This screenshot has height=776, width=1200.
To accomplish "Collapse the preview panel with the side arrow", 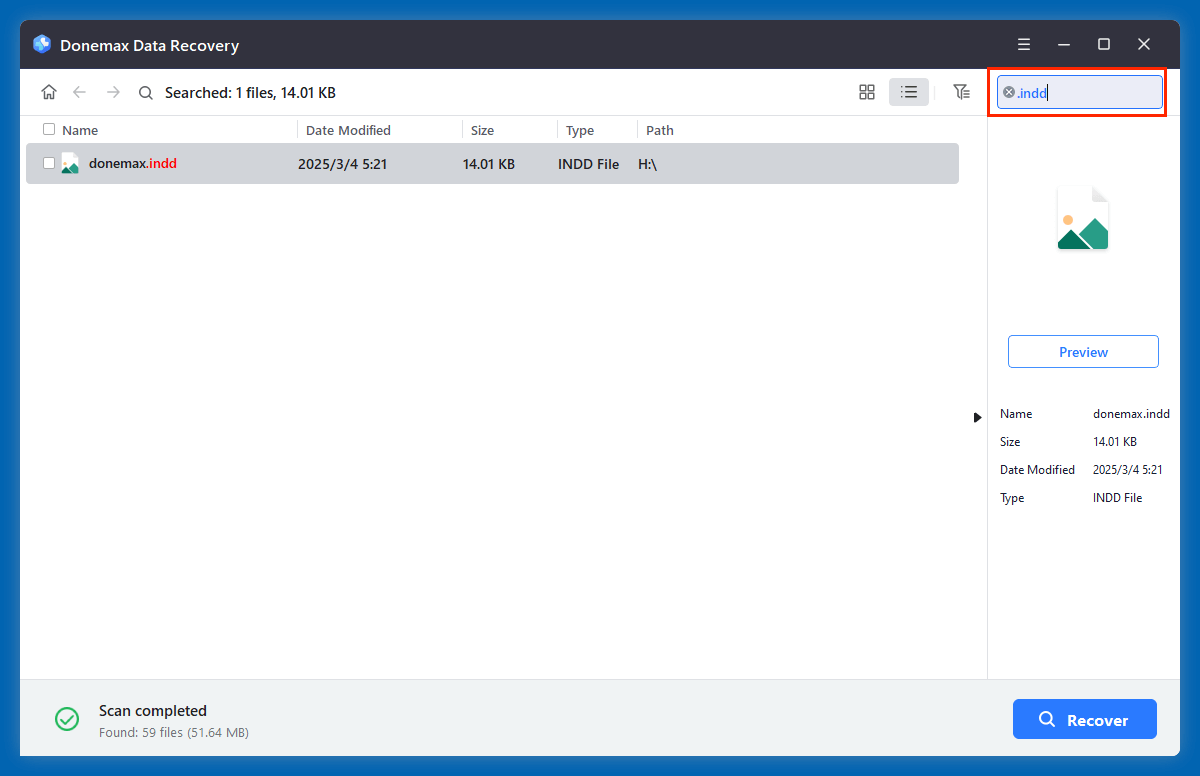I will (977, 417).
